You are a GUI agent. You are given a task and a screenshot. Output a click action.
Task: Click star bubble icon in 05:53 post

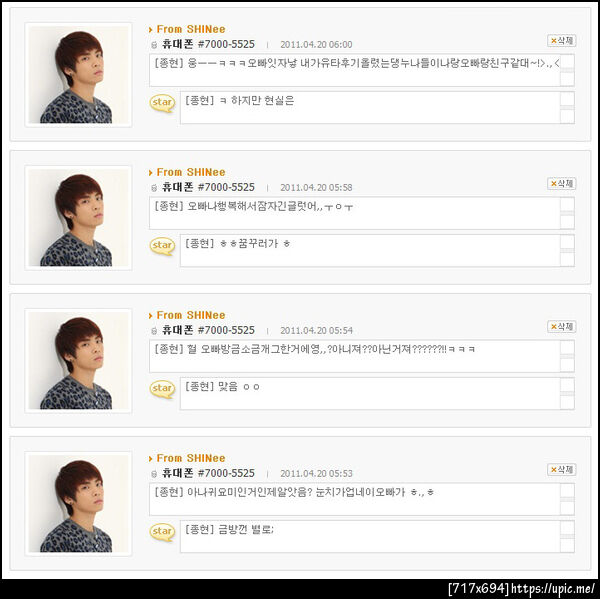pos(162,532)
